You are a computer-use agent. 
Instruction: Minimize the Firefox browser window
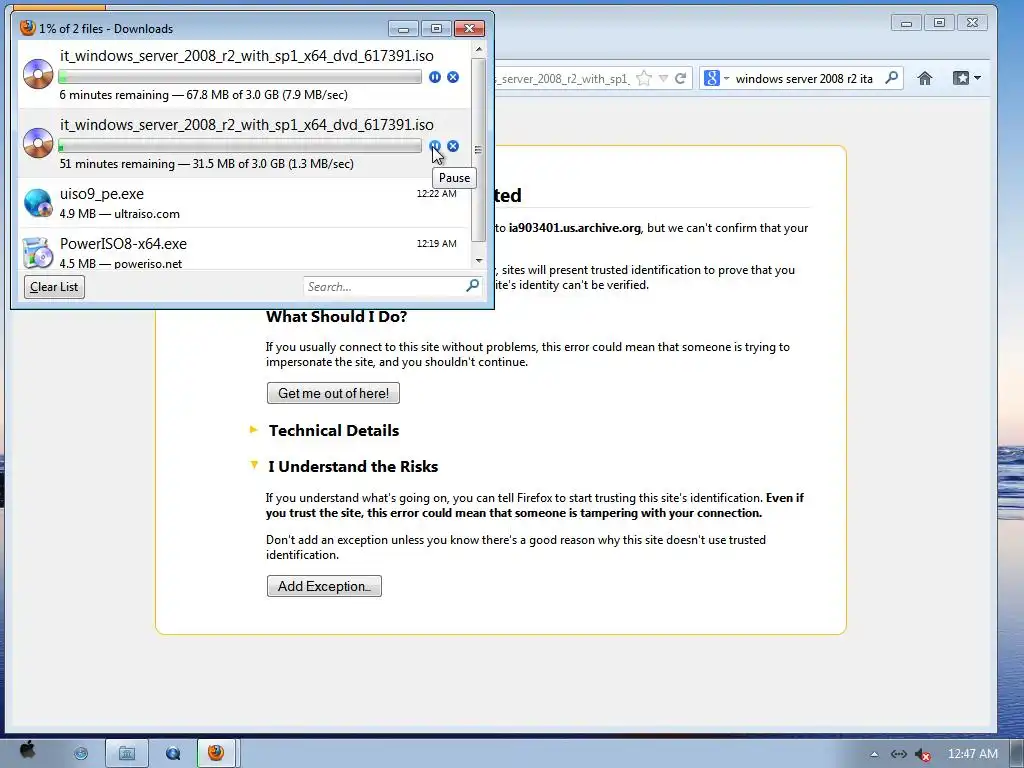(x=906, y=23)
